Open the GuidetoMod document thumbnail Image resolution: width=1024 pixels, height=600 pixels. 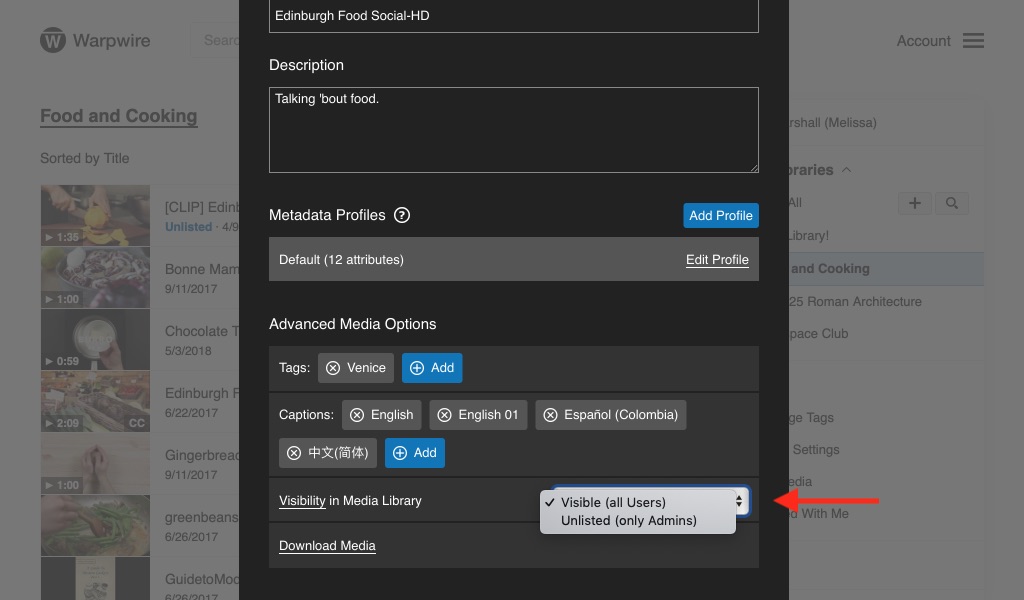(x=95, y=578)
